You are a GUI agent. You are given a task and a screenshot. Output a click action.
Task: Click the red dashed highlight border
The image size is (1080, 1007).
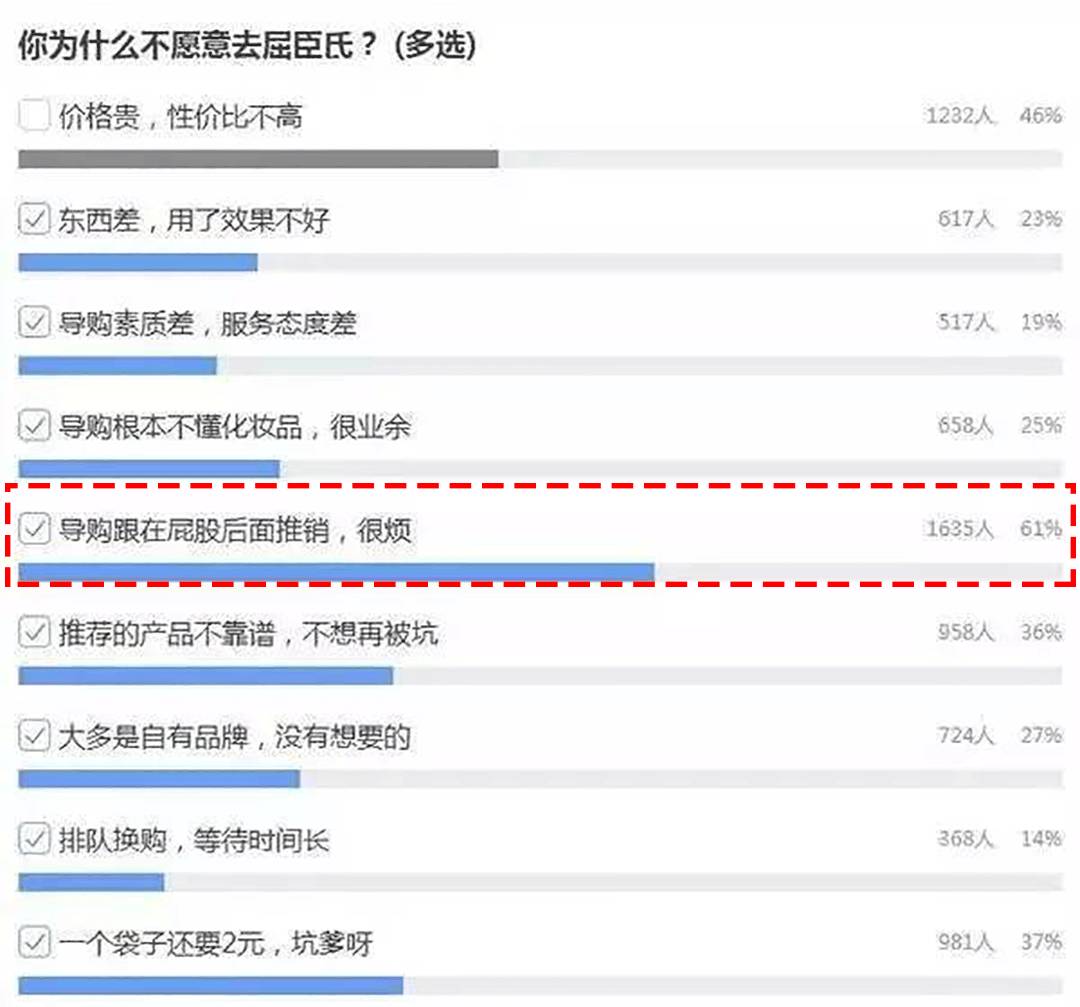pyautogui.click(x=540, y=489)
